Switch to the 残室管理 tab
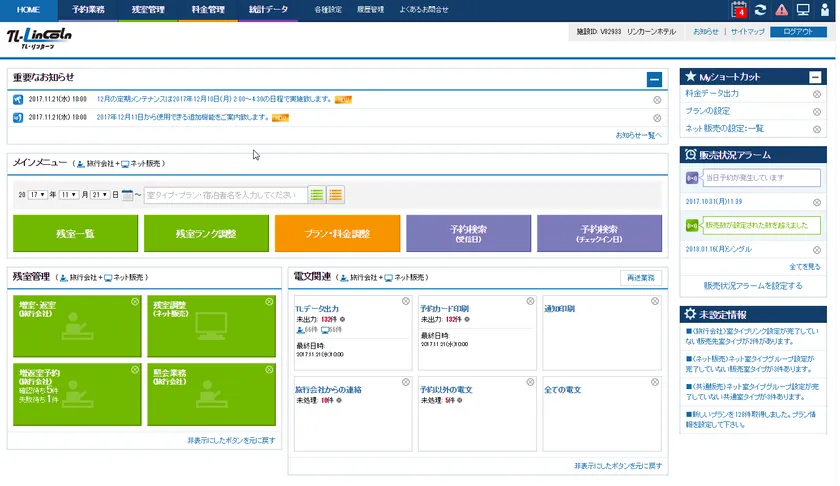 [148, 10]
